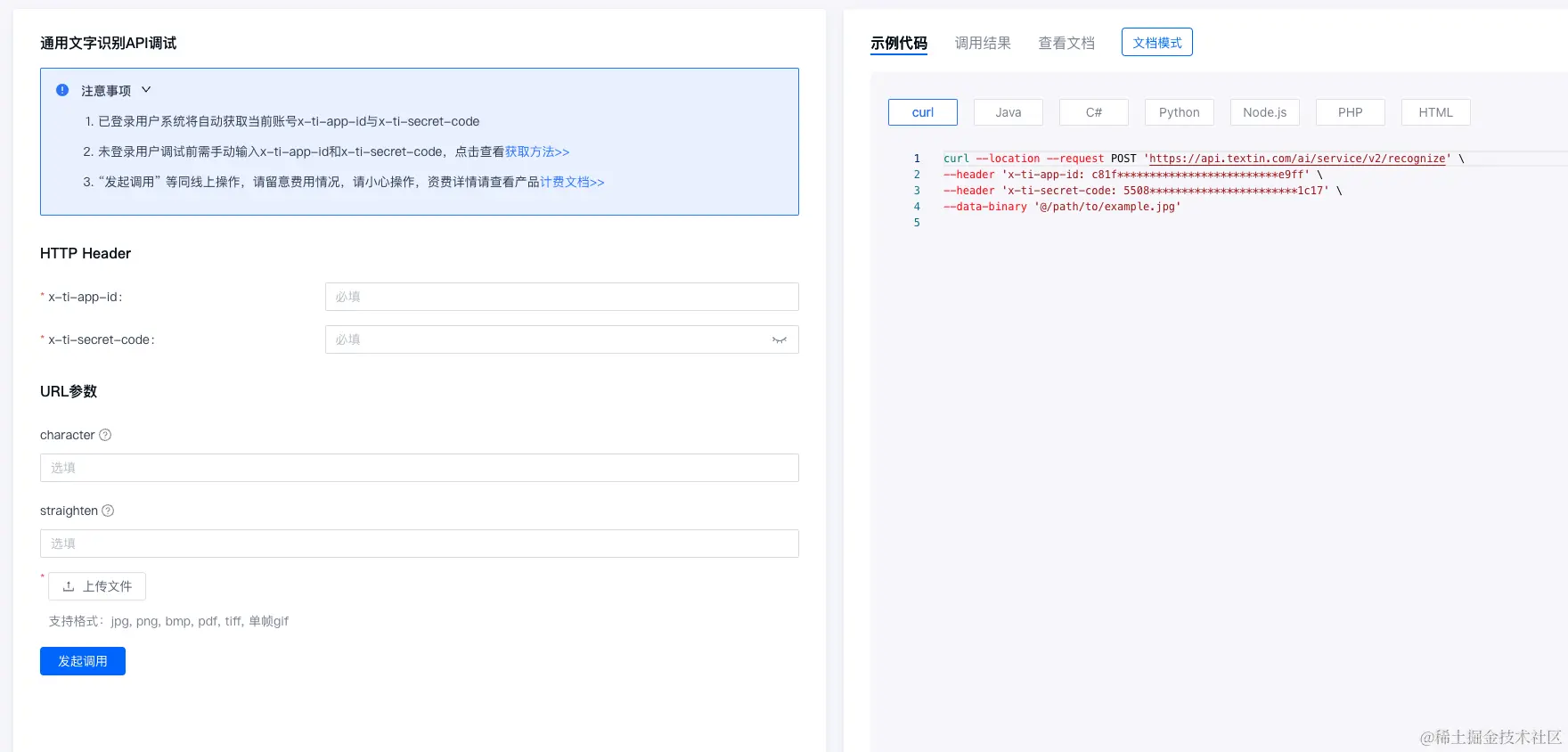1568x752 pixels.
Task: Click the 文档模式 button
Action: coord(1157,42)
